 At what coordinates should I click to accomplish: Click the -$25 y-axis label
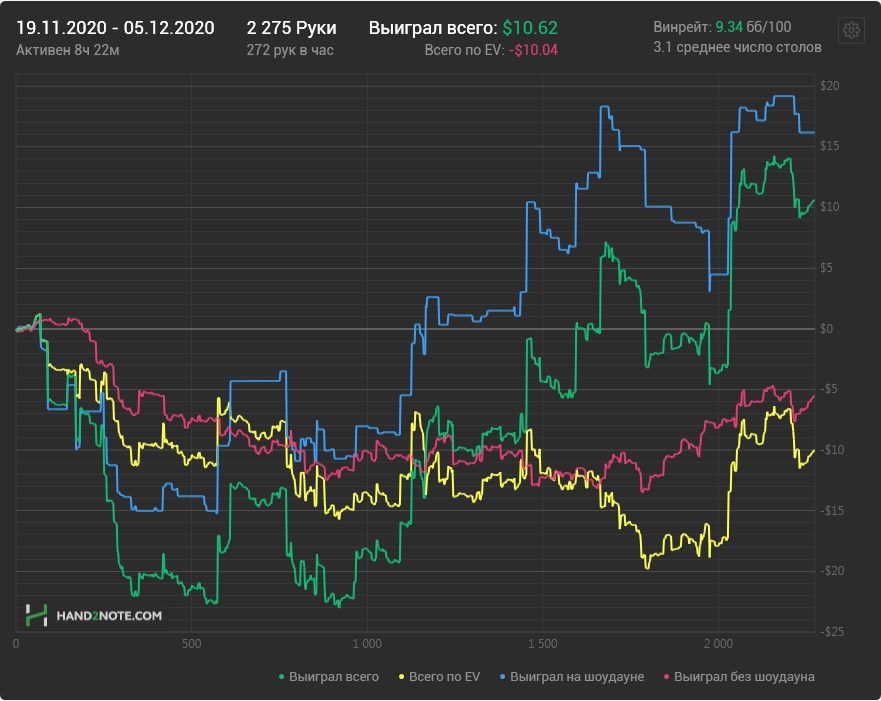pyautogui.click(x=832, y=632)
